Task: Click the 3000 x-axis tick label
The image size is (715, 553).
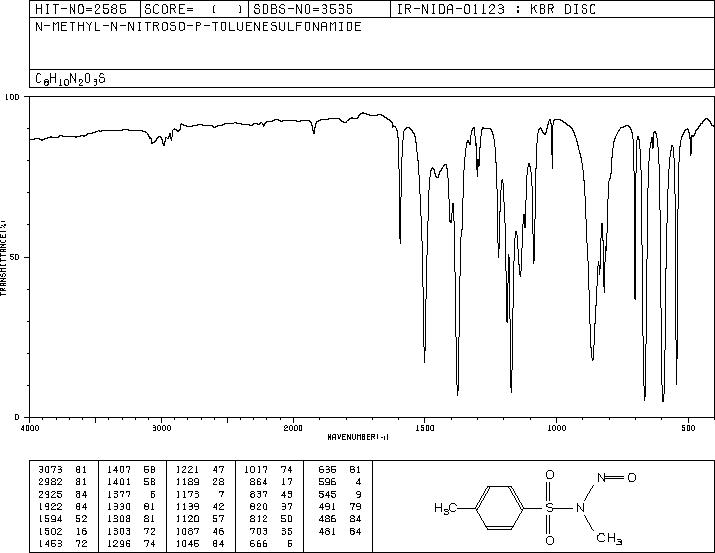Action: tap(161, 428)
